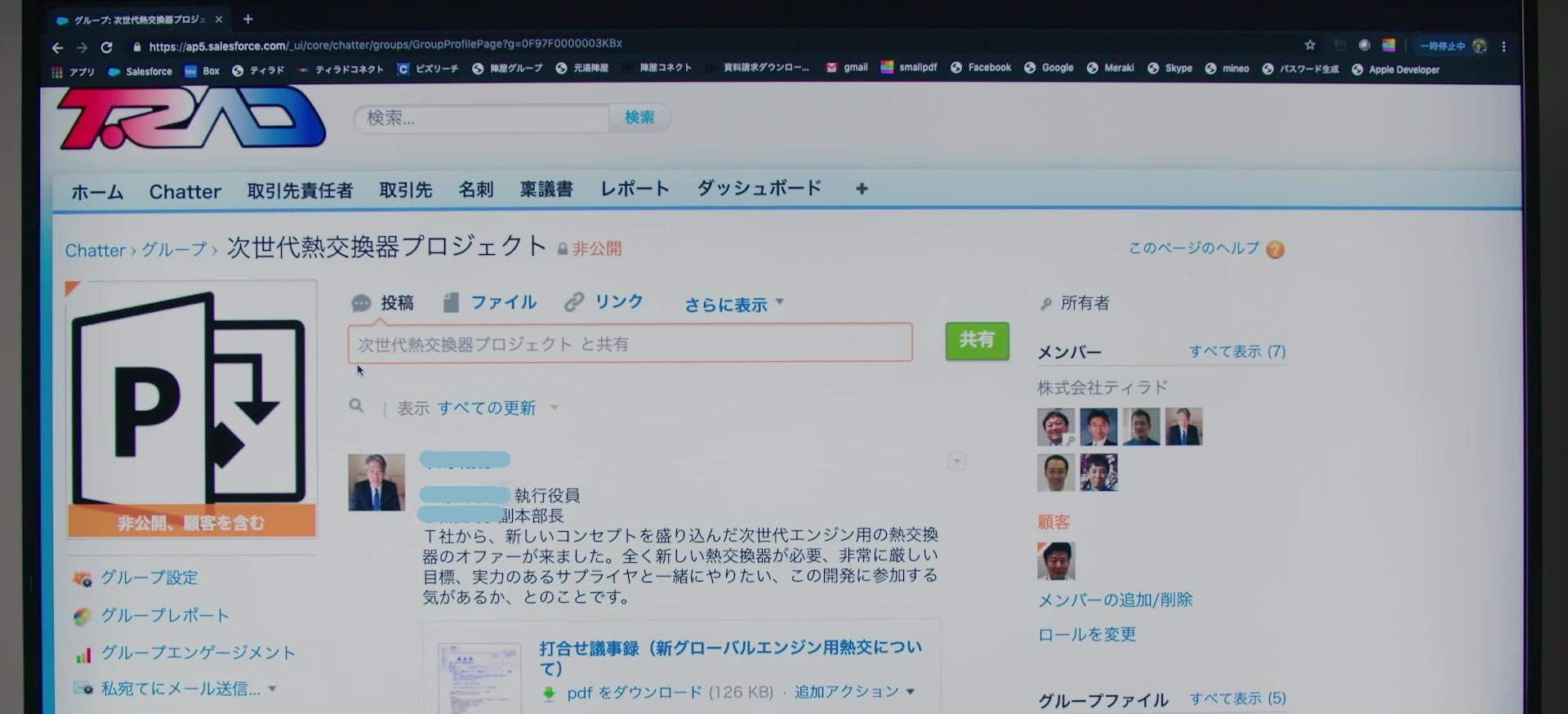This screenshot has width=1568, height=714.
Task: Focus the 検索 search field
Action: click(482, 118)
